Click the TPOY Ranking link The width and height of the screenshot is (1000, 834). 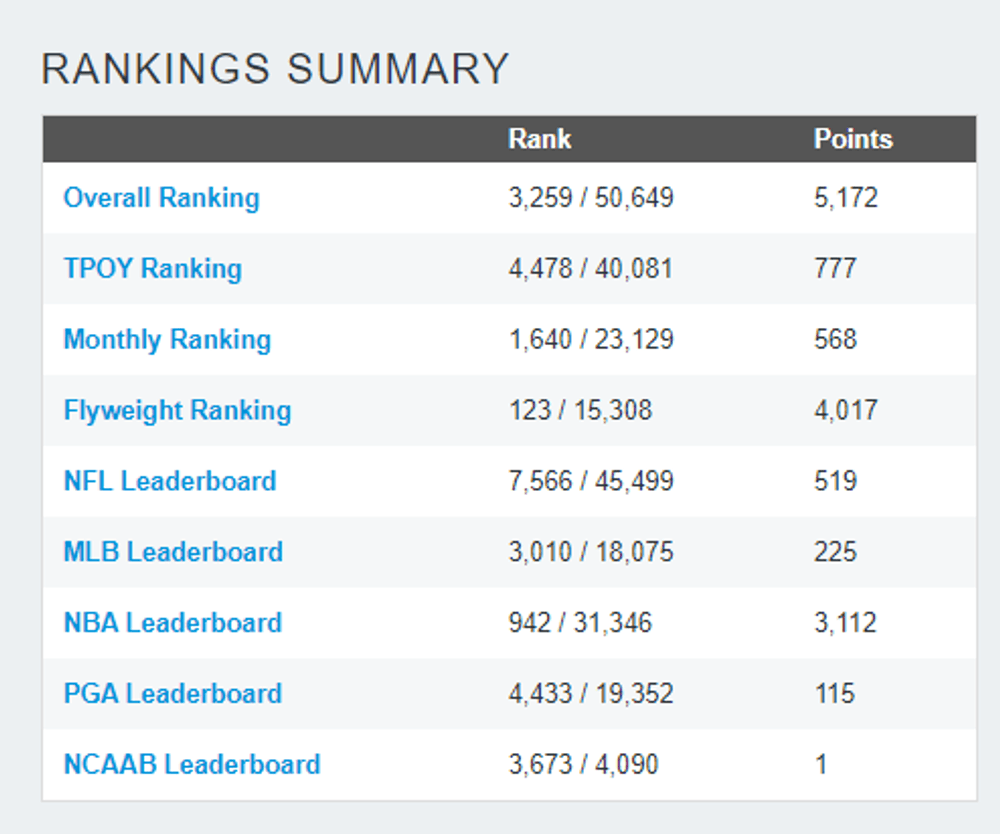[152, 269]
